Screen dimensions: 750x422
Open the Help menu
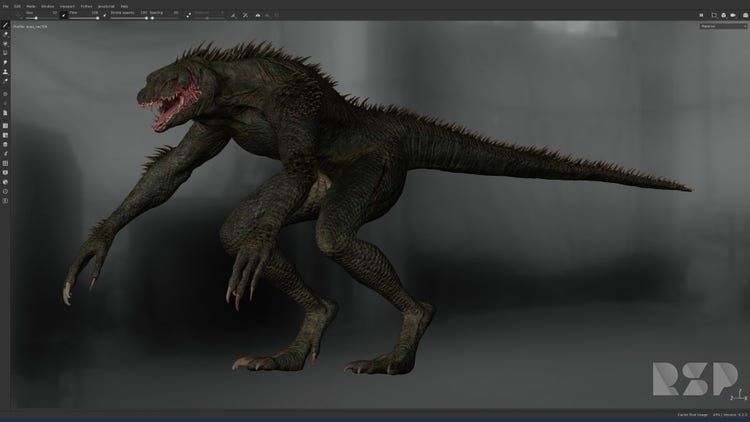click(124, 5)
